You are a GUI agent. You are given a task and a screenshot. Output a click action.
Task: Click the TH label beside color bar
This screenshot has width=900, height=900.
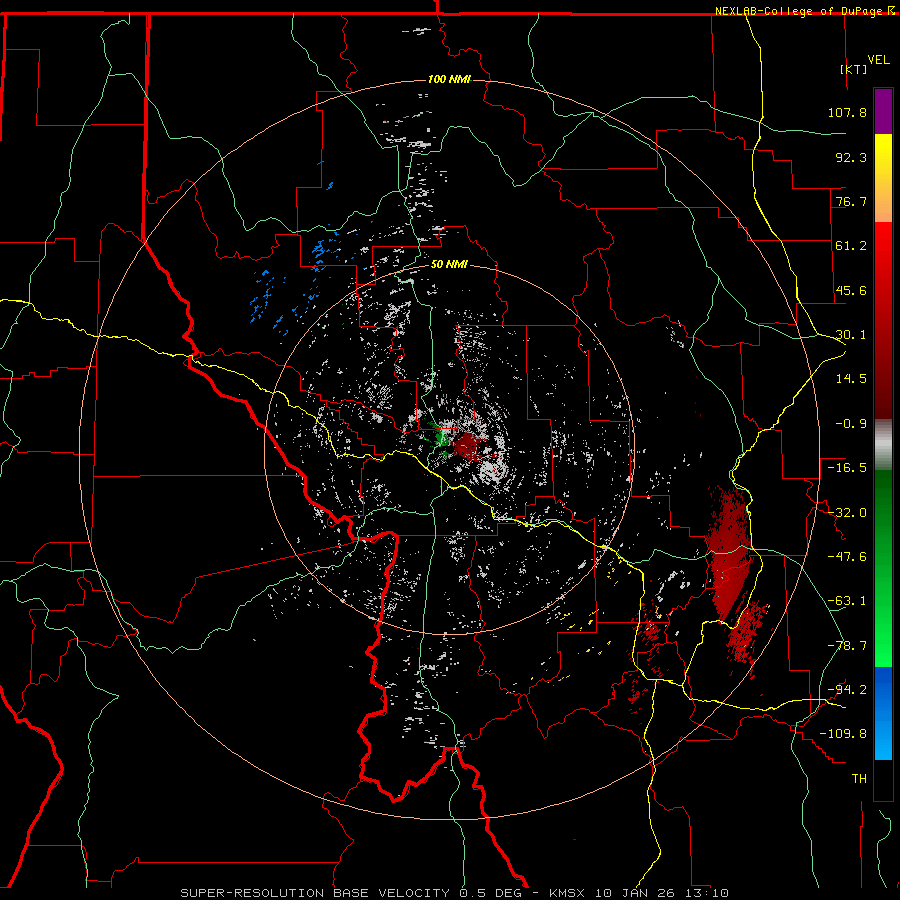859,779
